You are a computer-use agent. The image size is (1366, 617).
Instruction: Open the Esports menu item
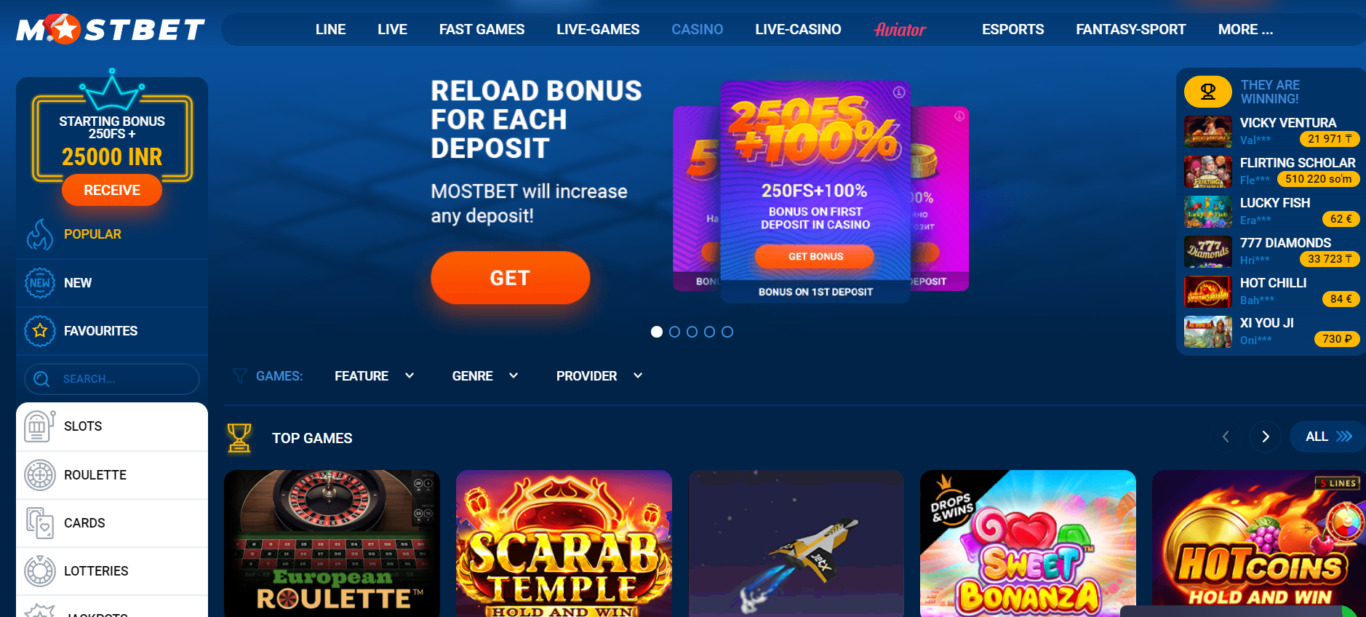pos(1013,29)
